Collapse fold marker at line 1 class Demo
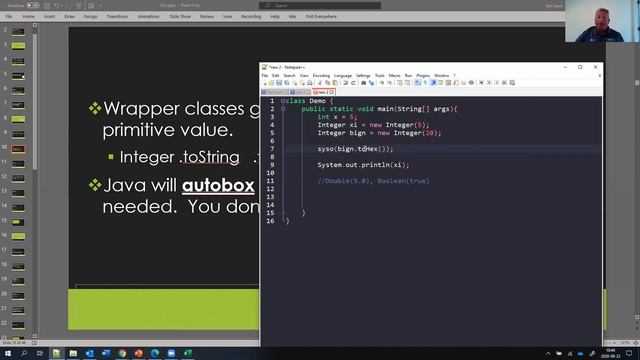 [x=283, y=101]
